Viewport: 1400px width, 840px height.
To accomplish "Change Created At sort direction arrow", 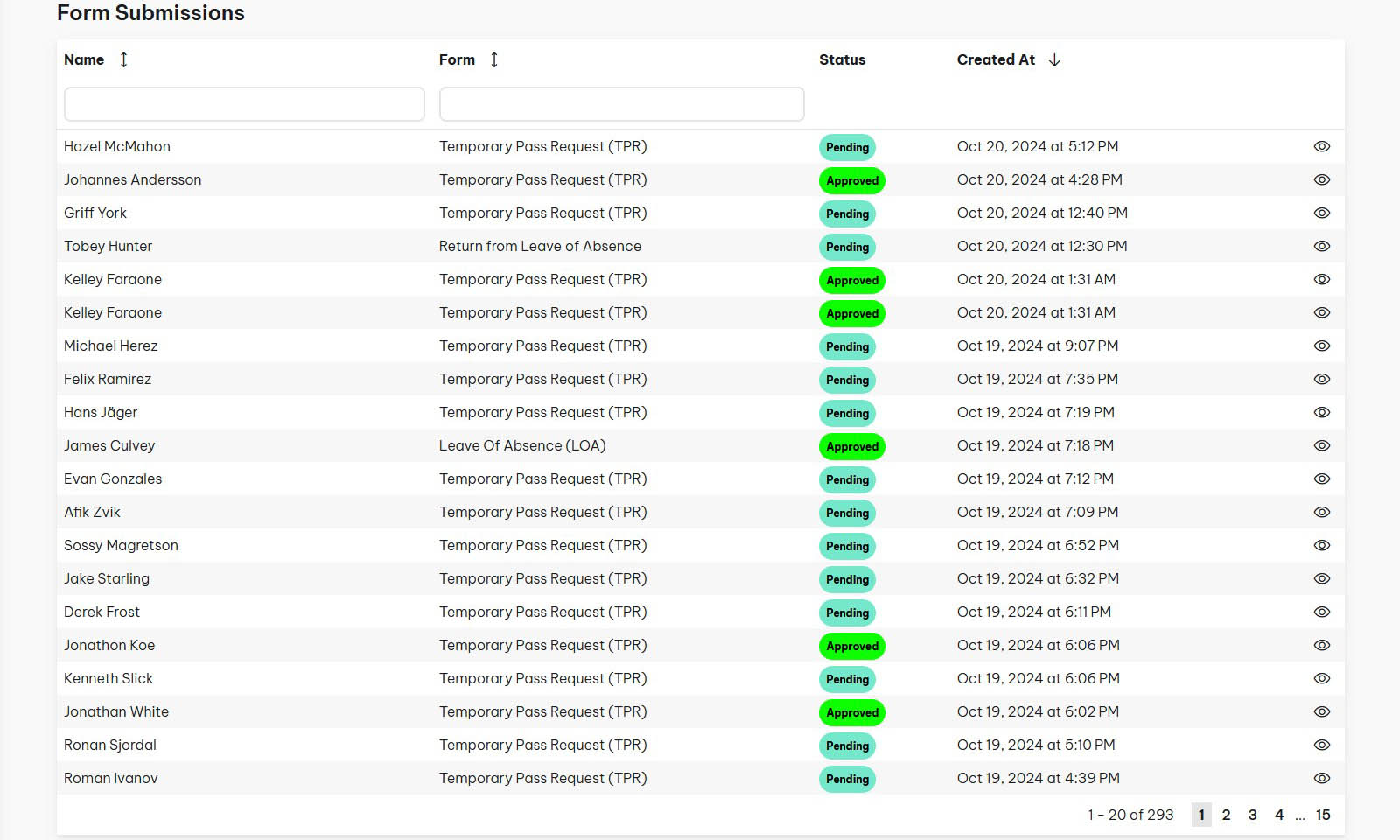I will point(1054,59).
